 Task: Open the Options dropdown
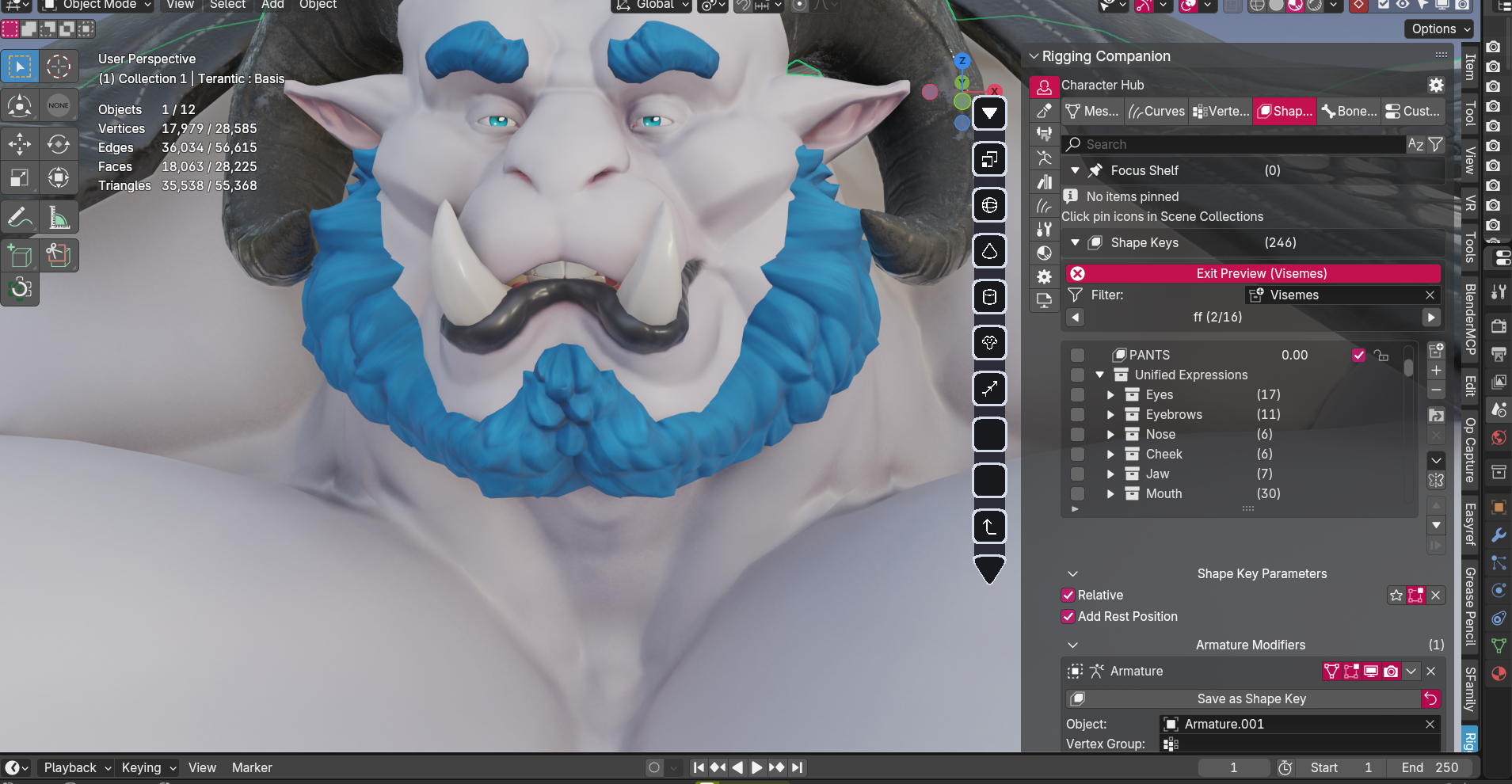(1441, 29)
